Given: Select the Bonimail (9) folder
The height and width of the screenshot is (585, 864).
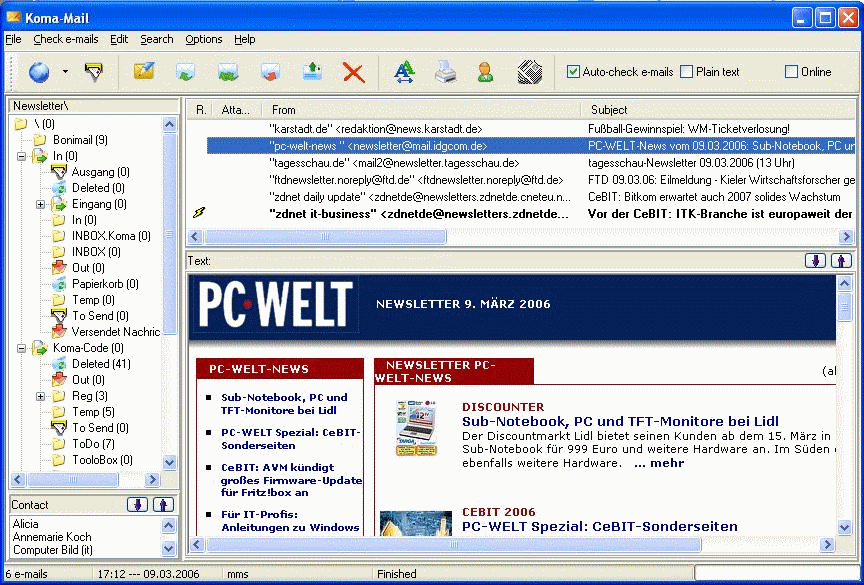Looking at the screenshot, I should 80,140.
